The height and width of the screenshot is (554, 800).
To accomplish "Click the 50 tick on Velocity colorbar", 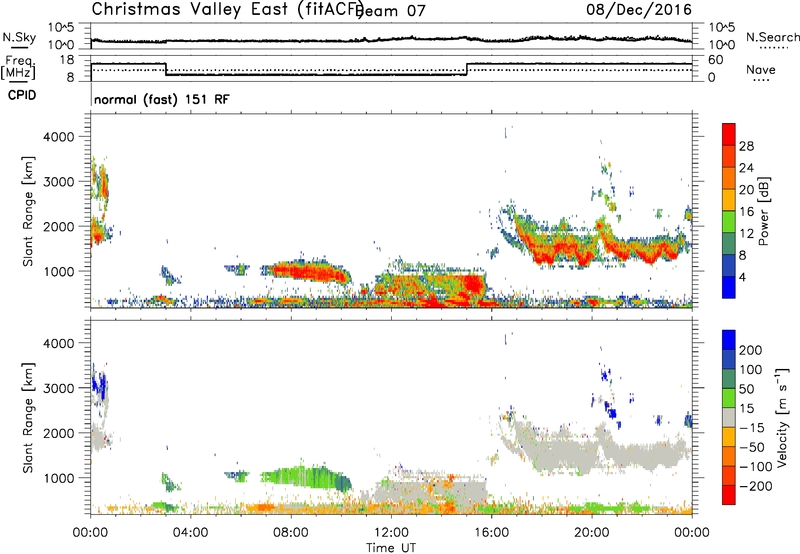I will click(746, 389).
